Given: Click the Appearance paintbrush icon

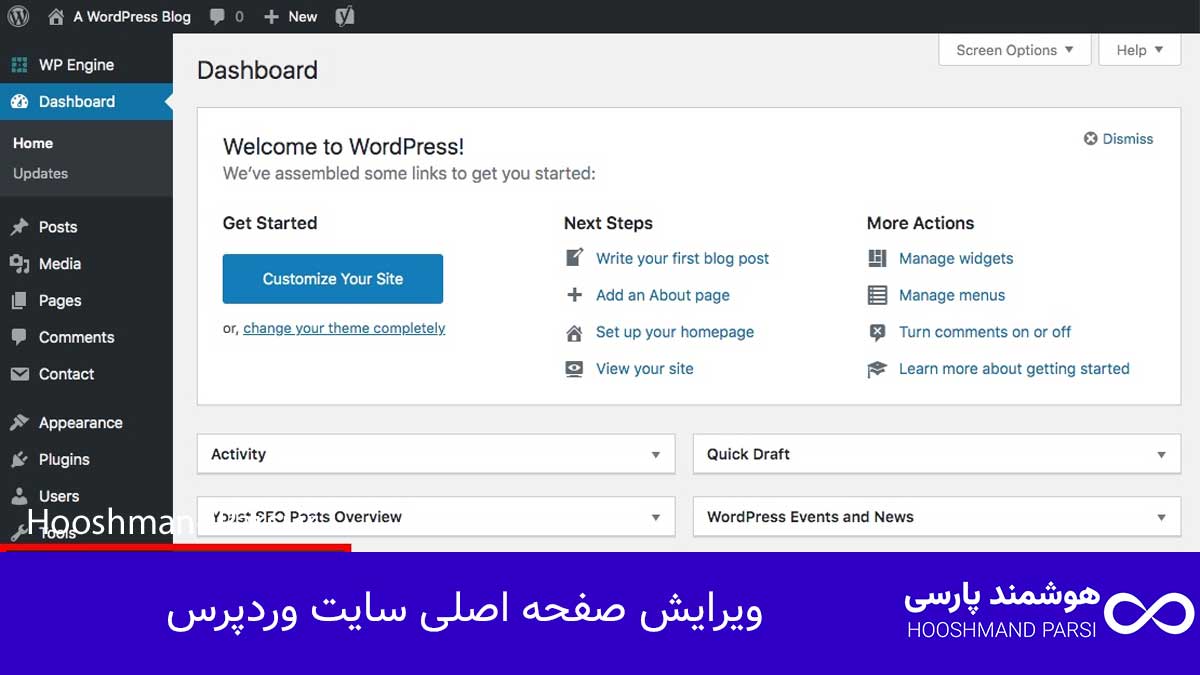Looking at the screenshot, I should 19,423.
